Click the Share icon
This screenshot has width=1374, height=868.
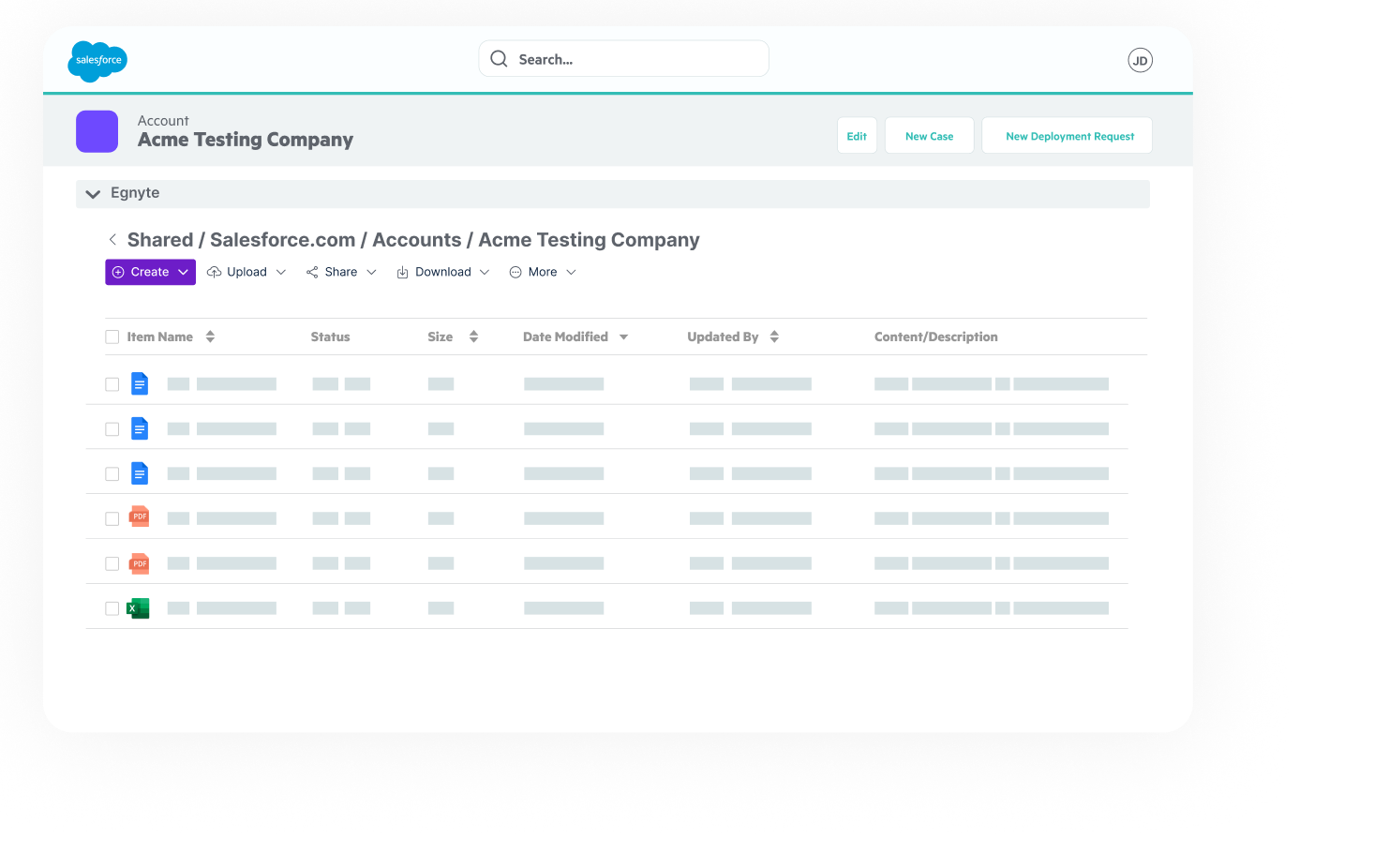pos(312,272)
